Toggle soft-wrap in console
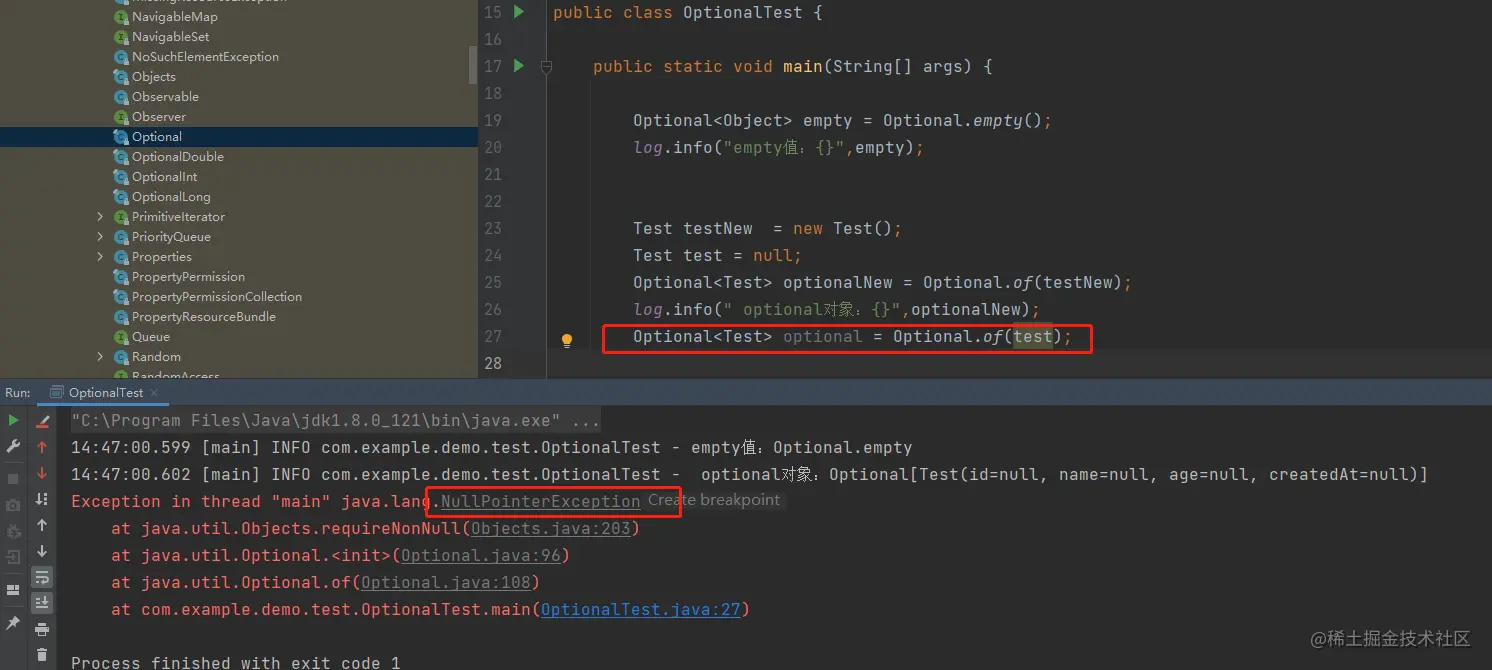 pos(42,577)
